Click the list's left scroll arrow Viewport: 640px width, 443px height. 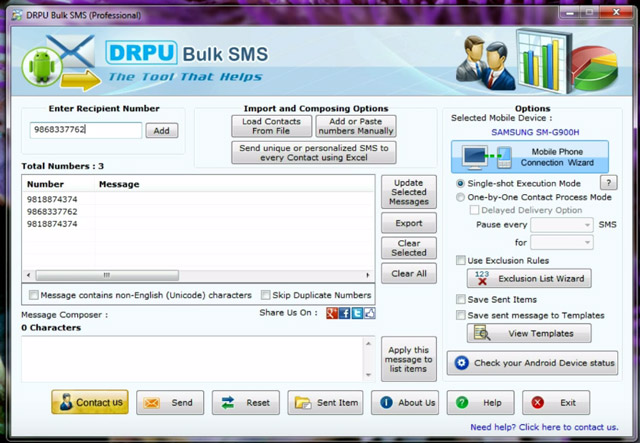(x=28, y=275)
